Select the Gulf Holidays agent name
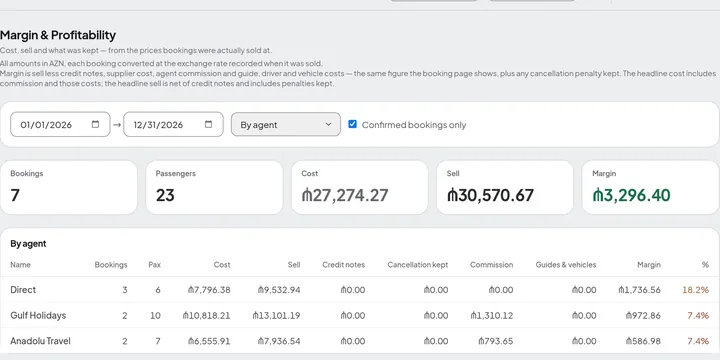Viewport: 720px width, 360px height. [38, 315]
